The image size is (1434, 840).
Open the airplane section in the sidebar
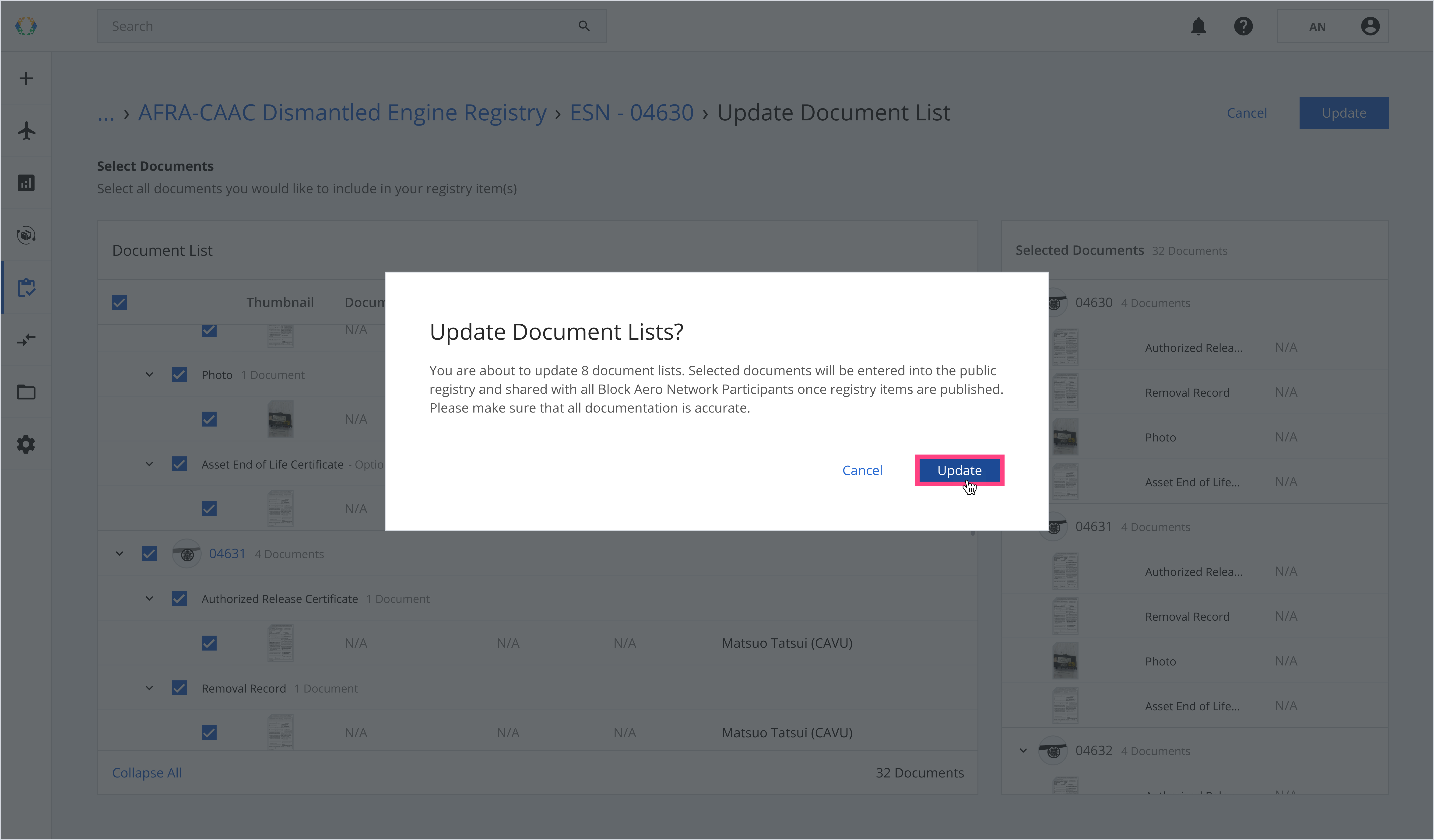(x=26, y=131)
